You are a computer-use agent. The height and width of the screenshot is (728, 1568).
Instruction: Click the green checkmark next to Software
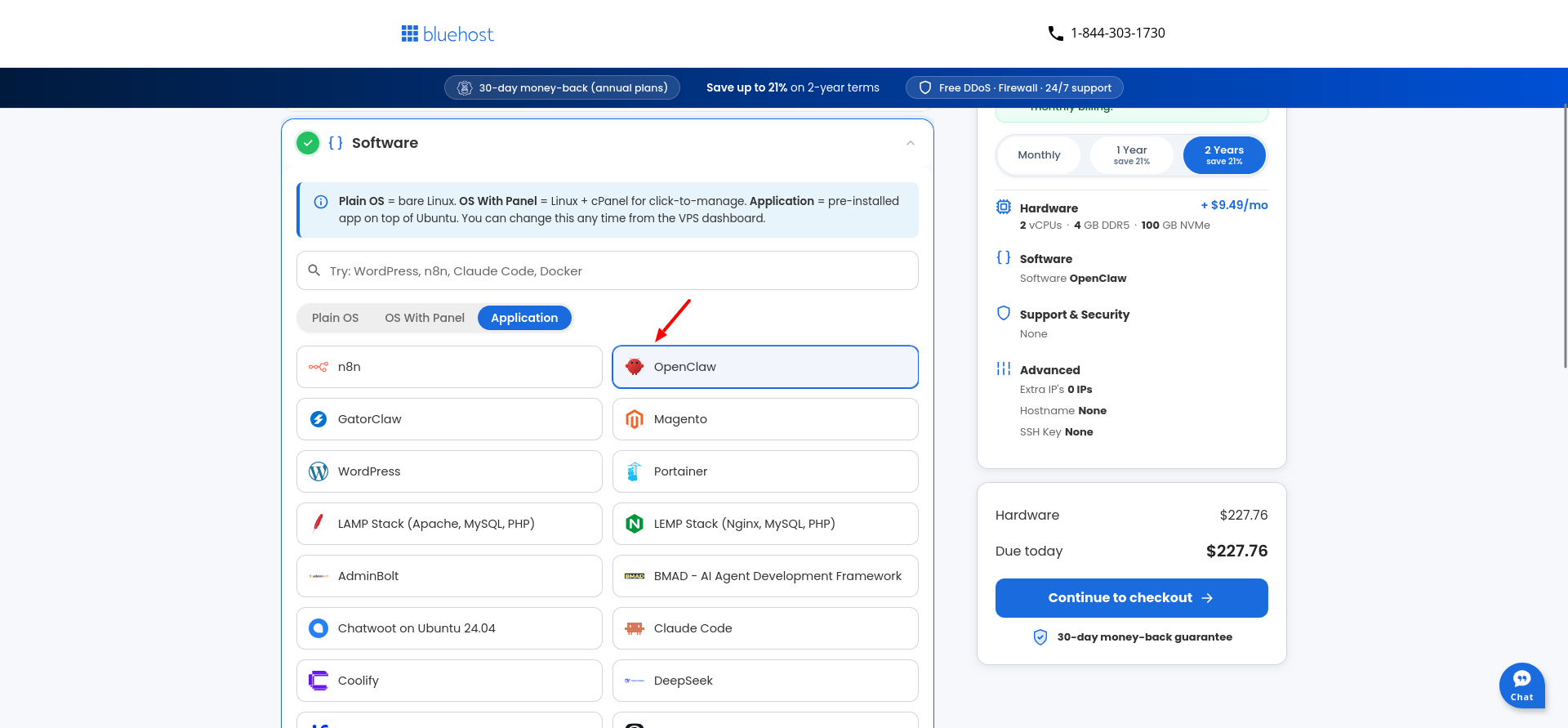[x=308, y=143]
